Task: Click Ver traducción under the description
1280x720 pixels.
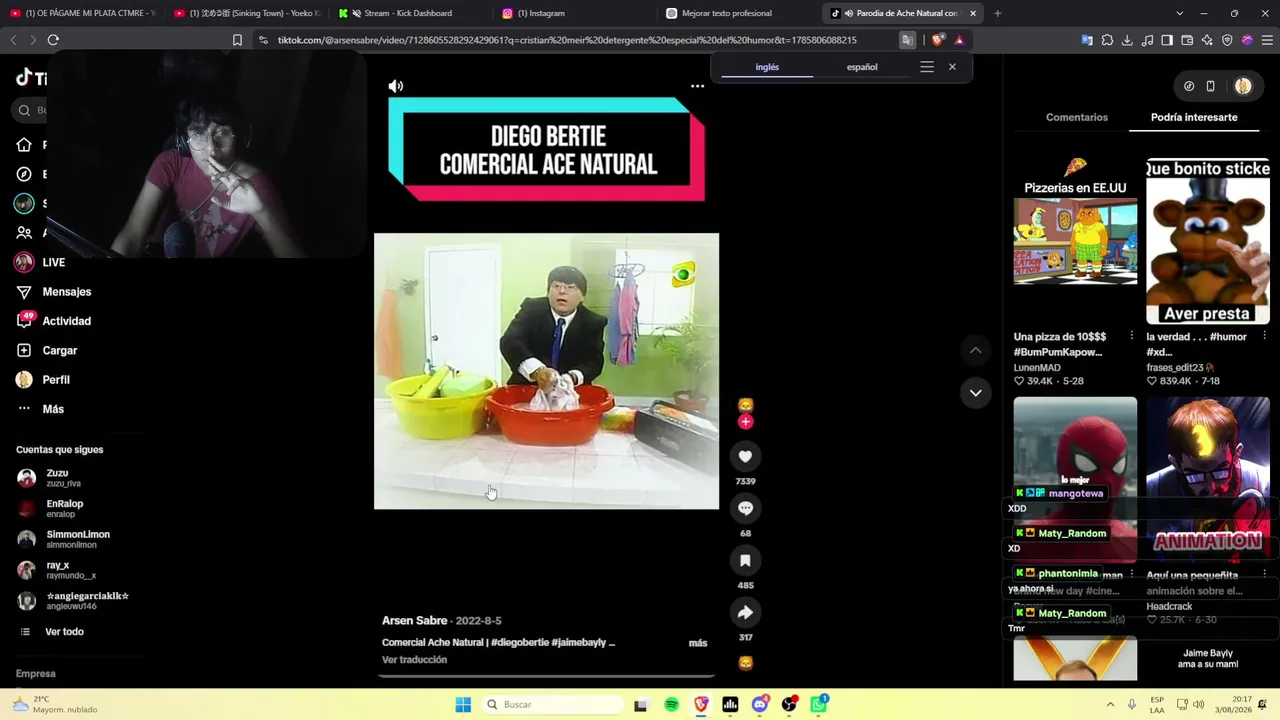Action: coord(414,660)
